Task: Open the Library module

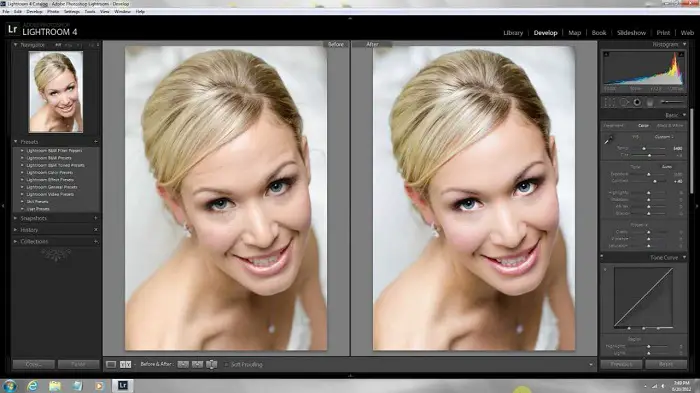Action: [513, 33]
